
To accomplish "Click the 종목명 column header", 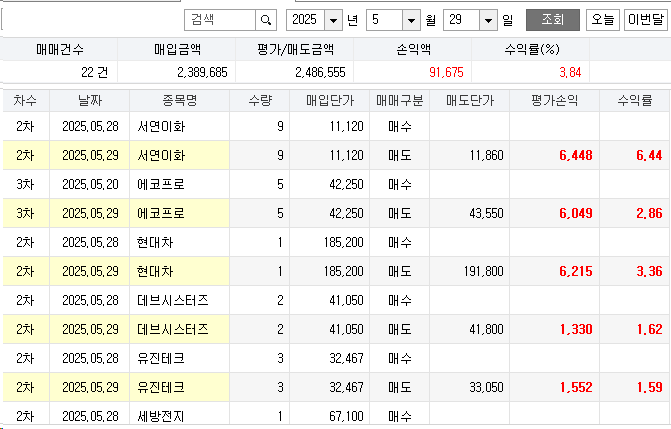I will pos(180,100).
